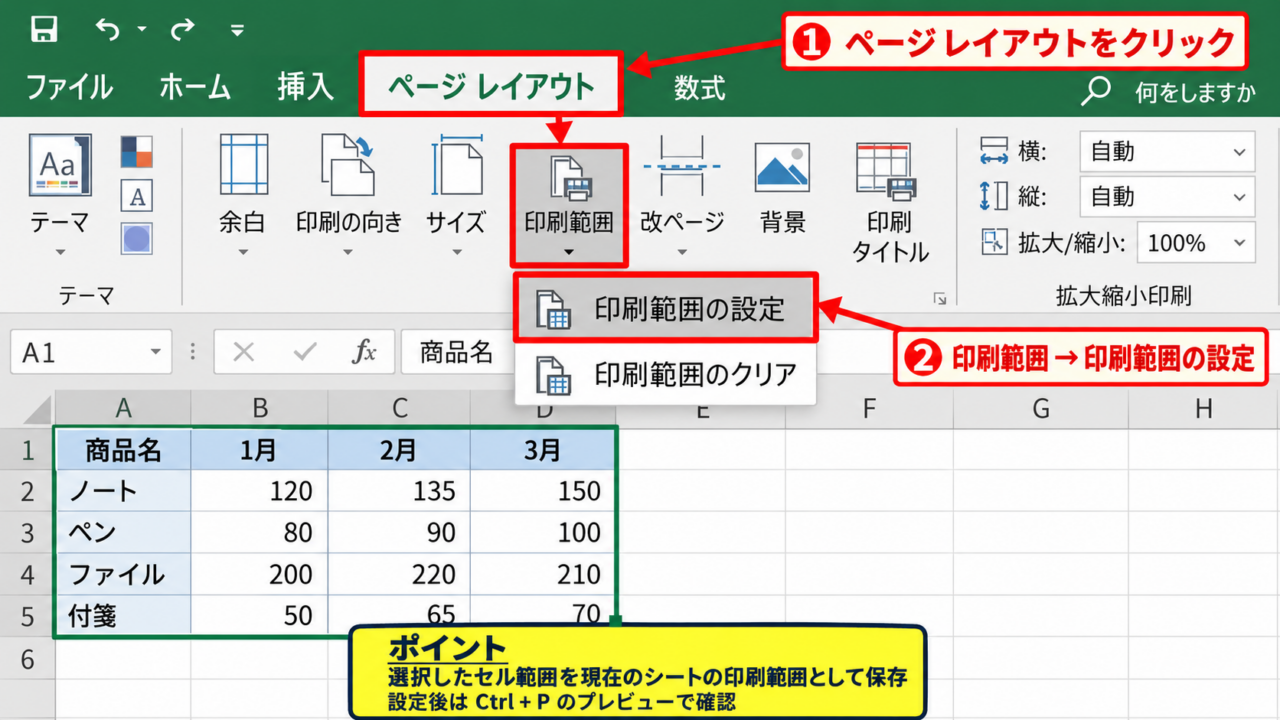The width and height of the screenshot is (1280, 720).
Task: Click the Select All corner triangle
Action: click(36, 409)
